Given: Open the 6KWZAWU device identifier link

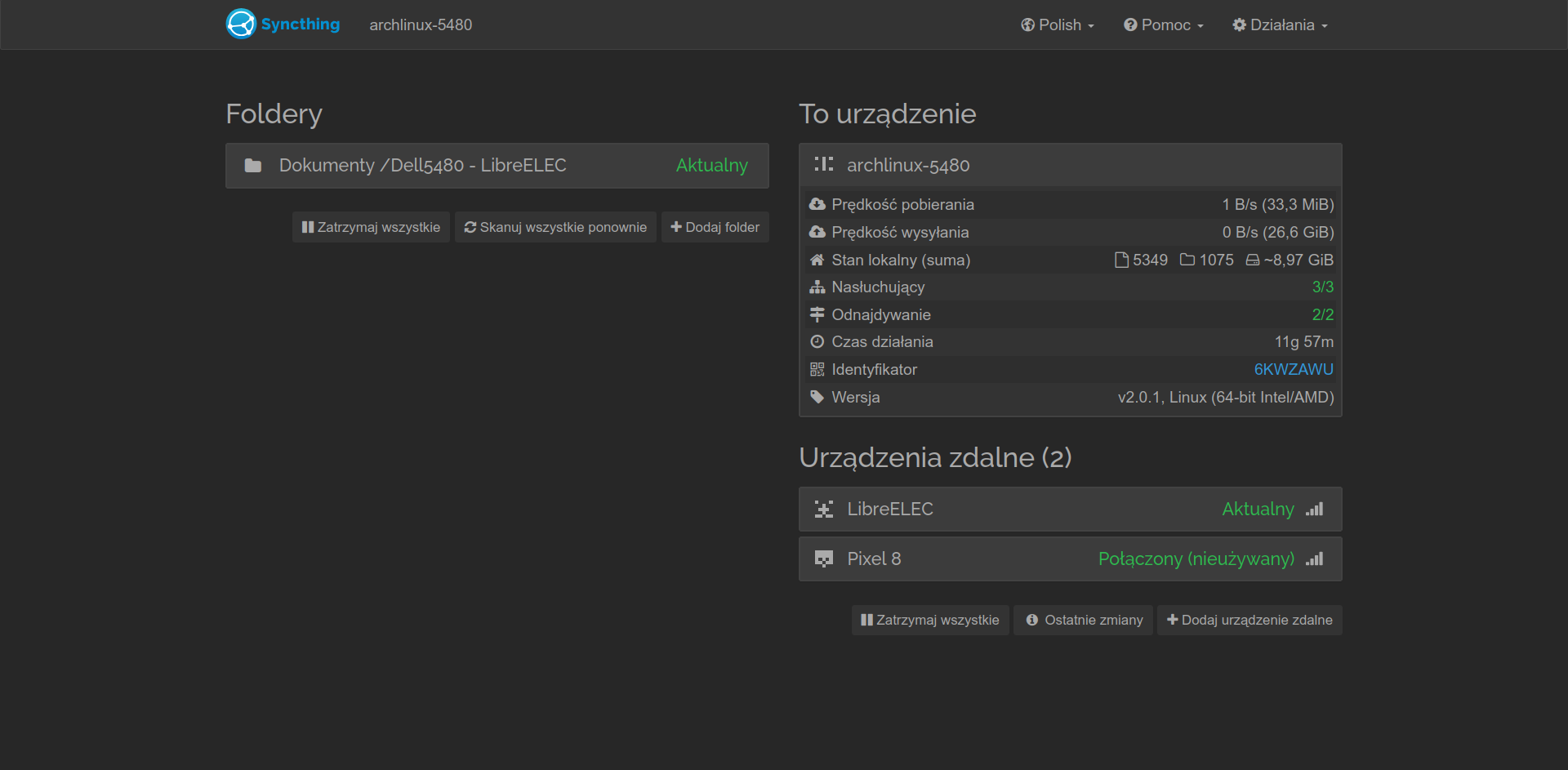Looking at the screenshot, I should point(1293,370).
